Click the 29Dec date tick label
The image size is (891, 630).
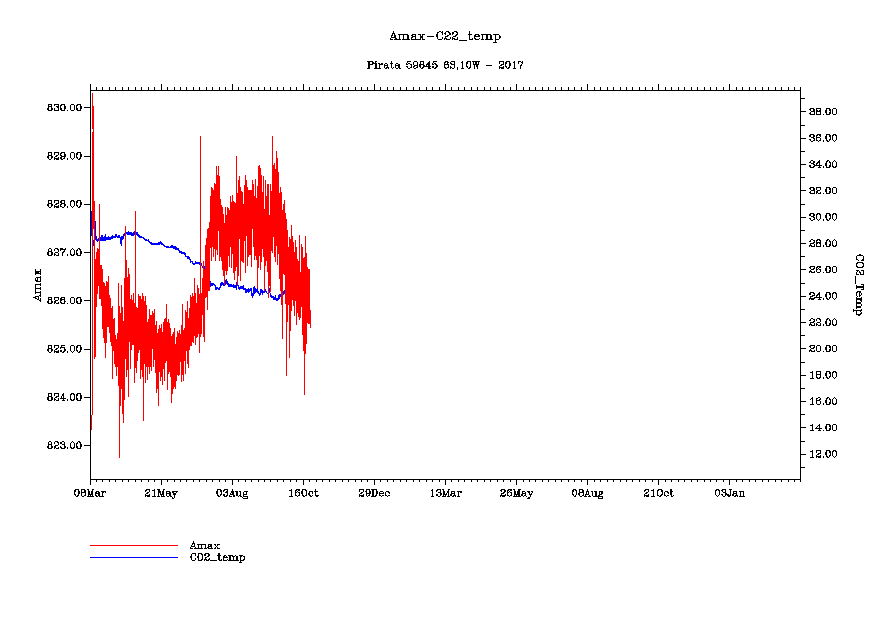[374, 493]
